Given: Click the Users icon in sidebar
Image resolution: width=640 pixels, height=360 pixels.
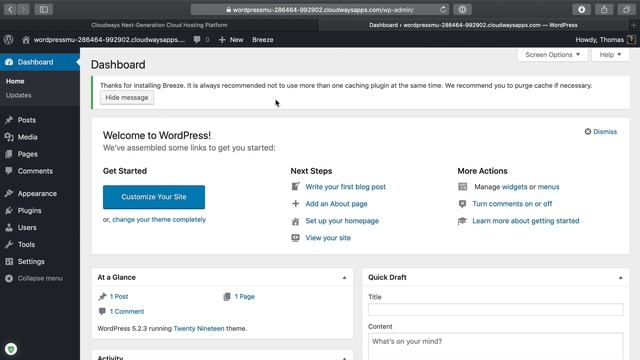Looking at the screenshot, I should click(x=9, y=228).
